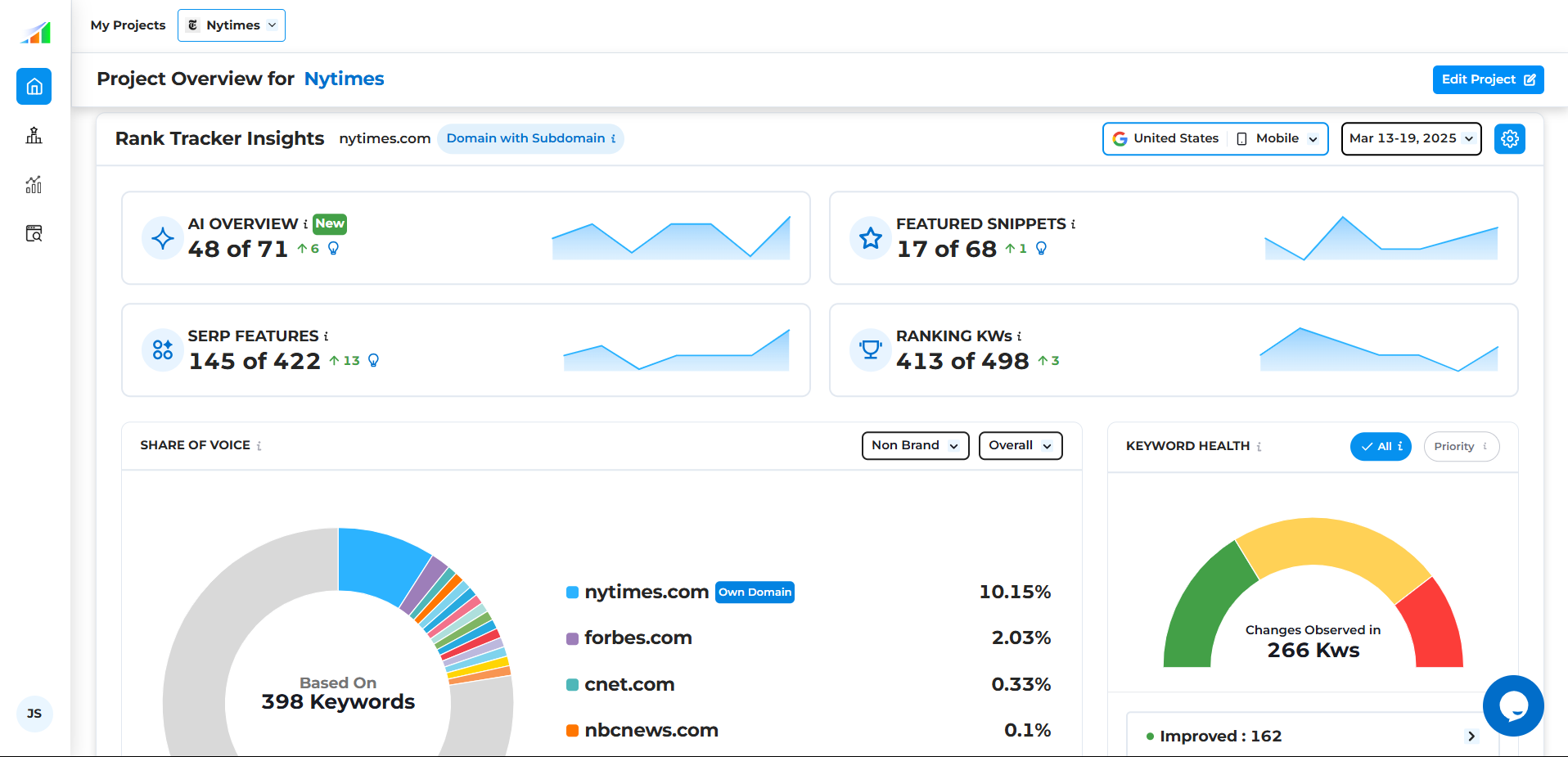Click the lightbulb beside 145 of 422

[x=373, y=360]
